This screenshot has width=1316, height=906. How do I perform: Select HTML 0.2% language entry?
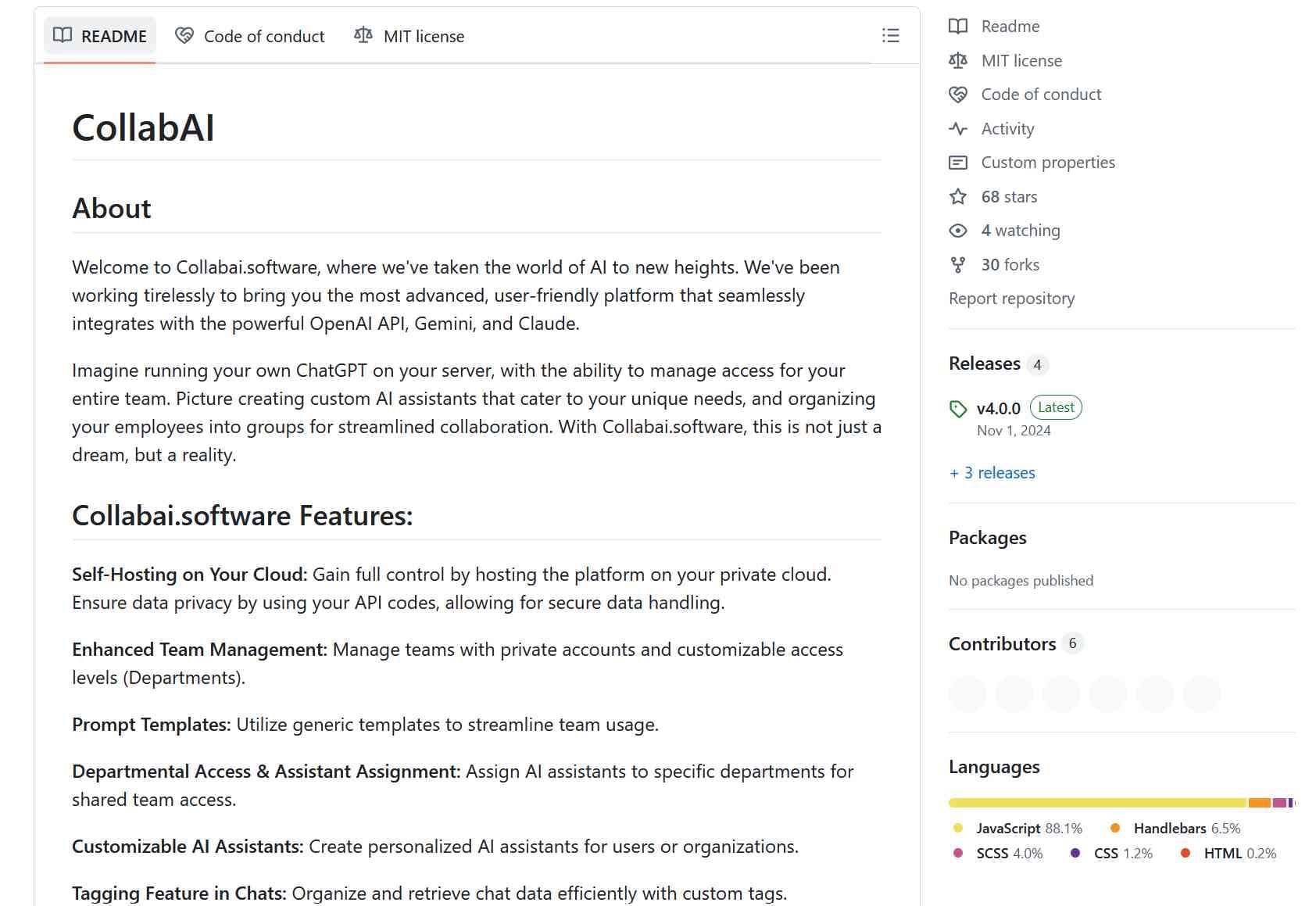point(1228,854)
